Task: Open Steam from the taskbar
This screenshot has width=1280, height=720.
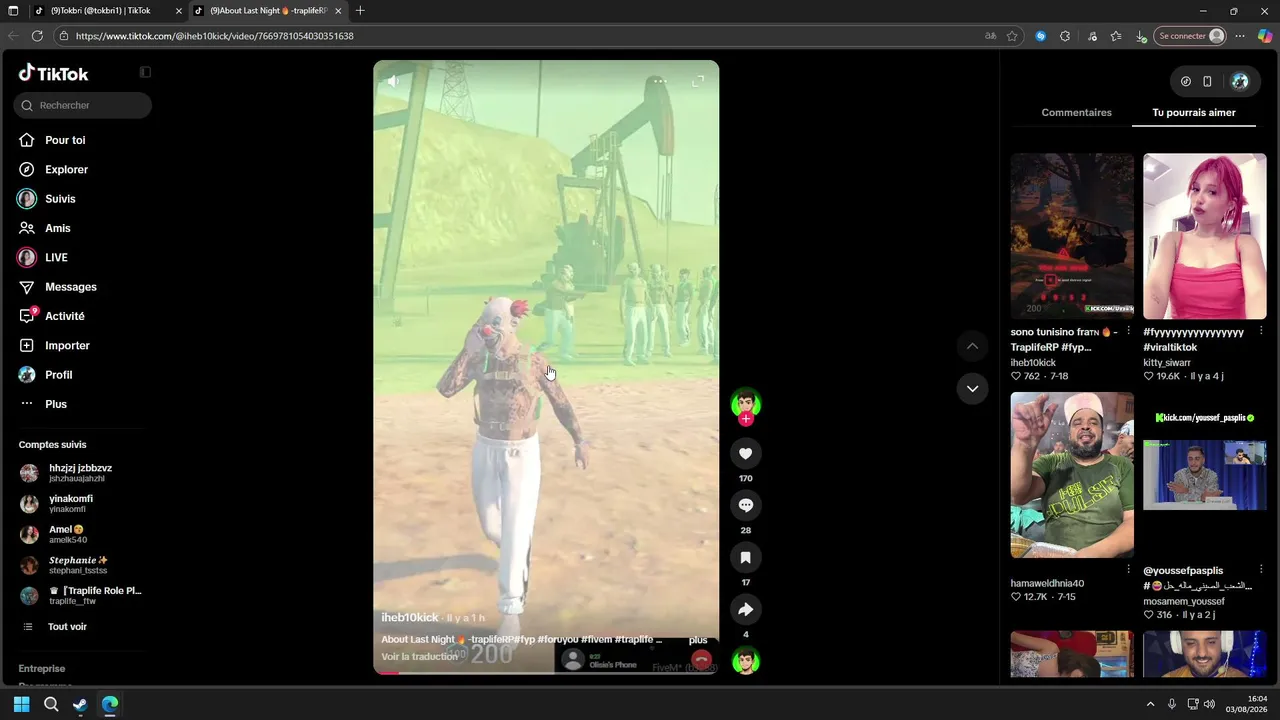Action: click(x=80, y=704)
